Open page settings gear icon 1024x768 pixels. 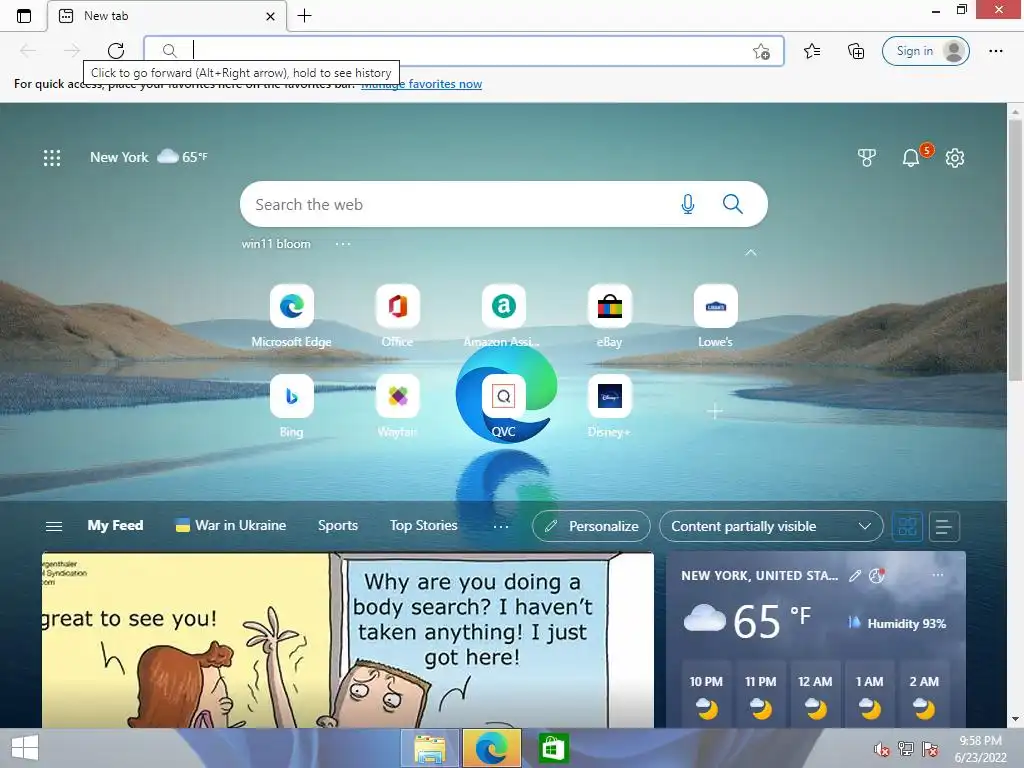click(955, 157)
